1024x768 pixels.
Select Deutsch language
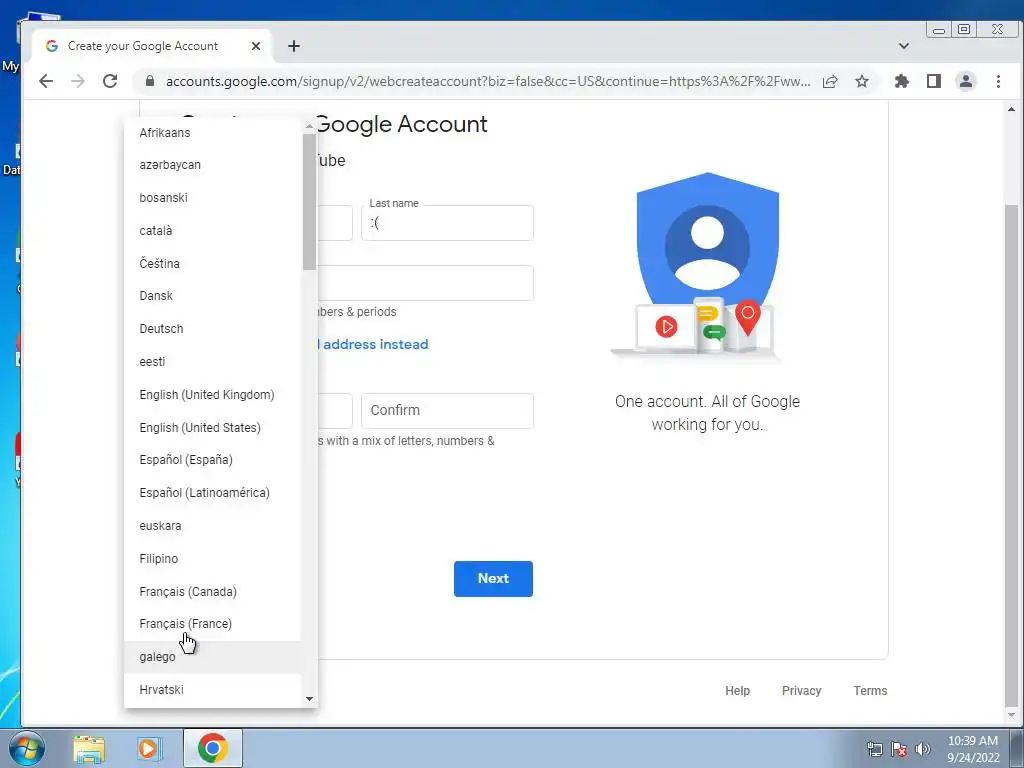pyautogui.click(x=212, y=328)
